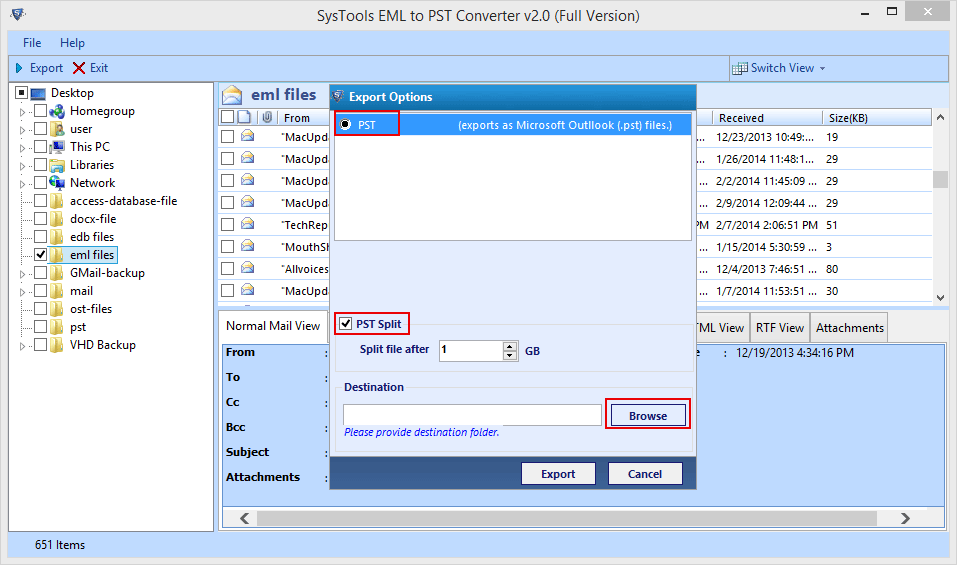
Task: Click the Libraries folder icon
Action: (57, 165)
